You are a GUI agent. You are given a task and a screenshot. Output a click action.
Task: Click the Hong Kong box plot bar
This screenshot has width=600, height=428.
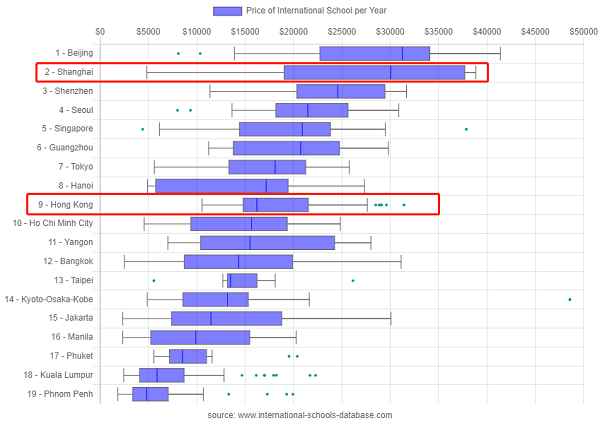[x=275, y=205]
